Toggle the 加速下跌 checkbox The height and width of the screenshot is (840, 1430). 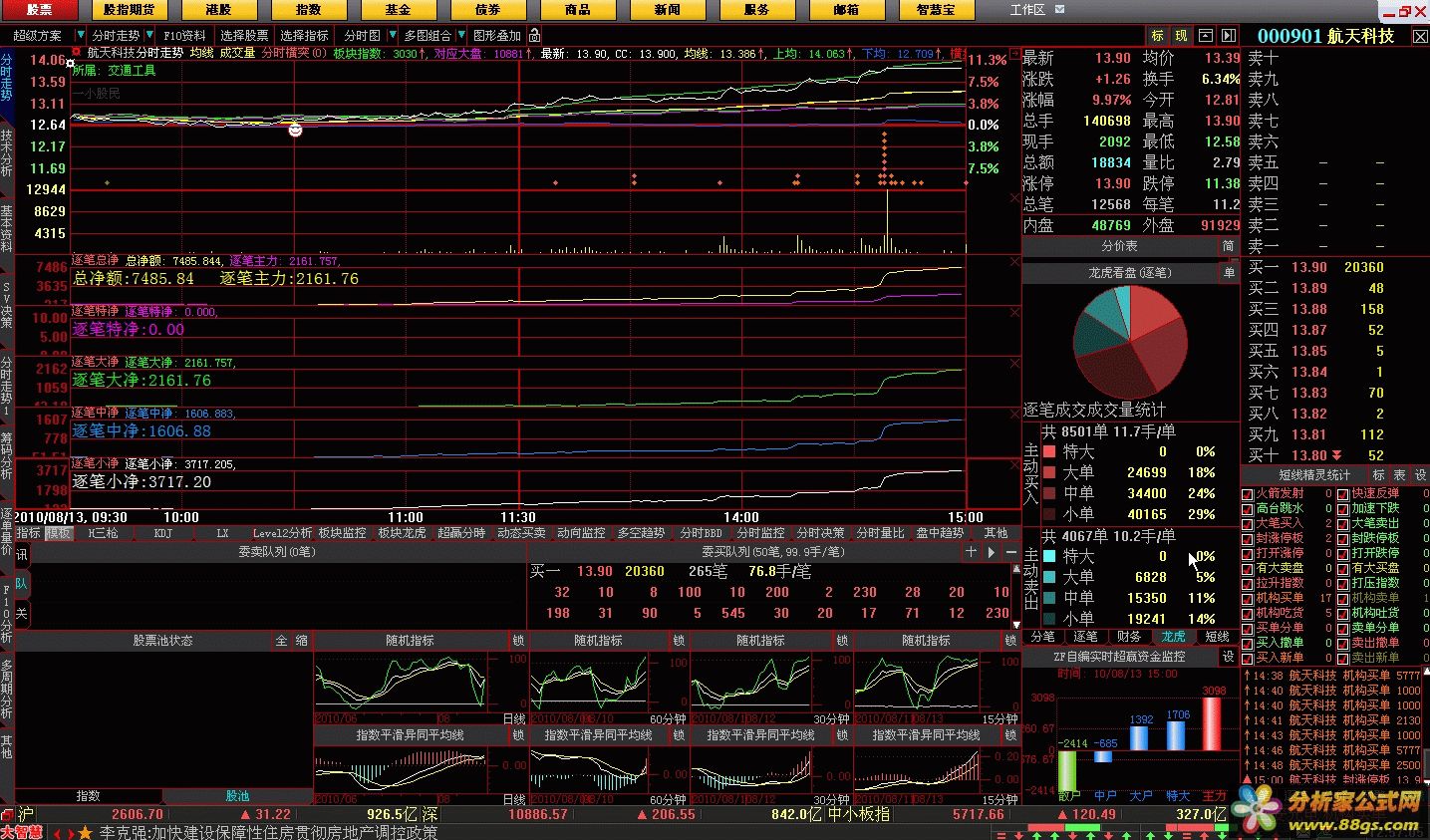click(x=1343, y=509)
